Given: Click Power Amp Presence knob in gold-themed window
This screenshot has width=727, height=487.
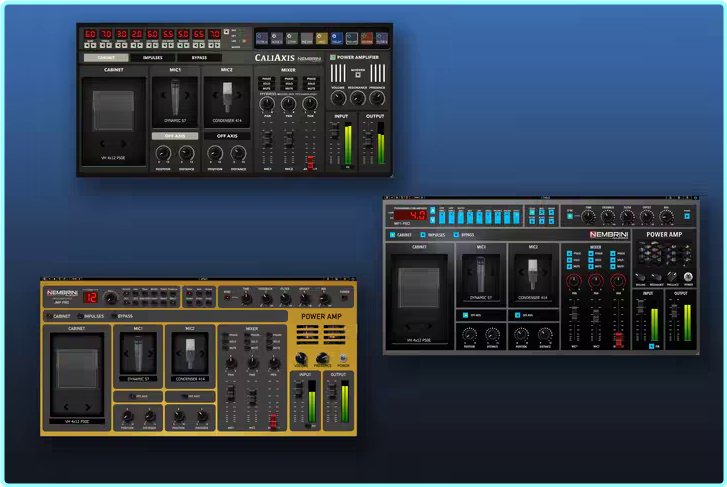Looking at the screenshot, I should click(322, 358).
